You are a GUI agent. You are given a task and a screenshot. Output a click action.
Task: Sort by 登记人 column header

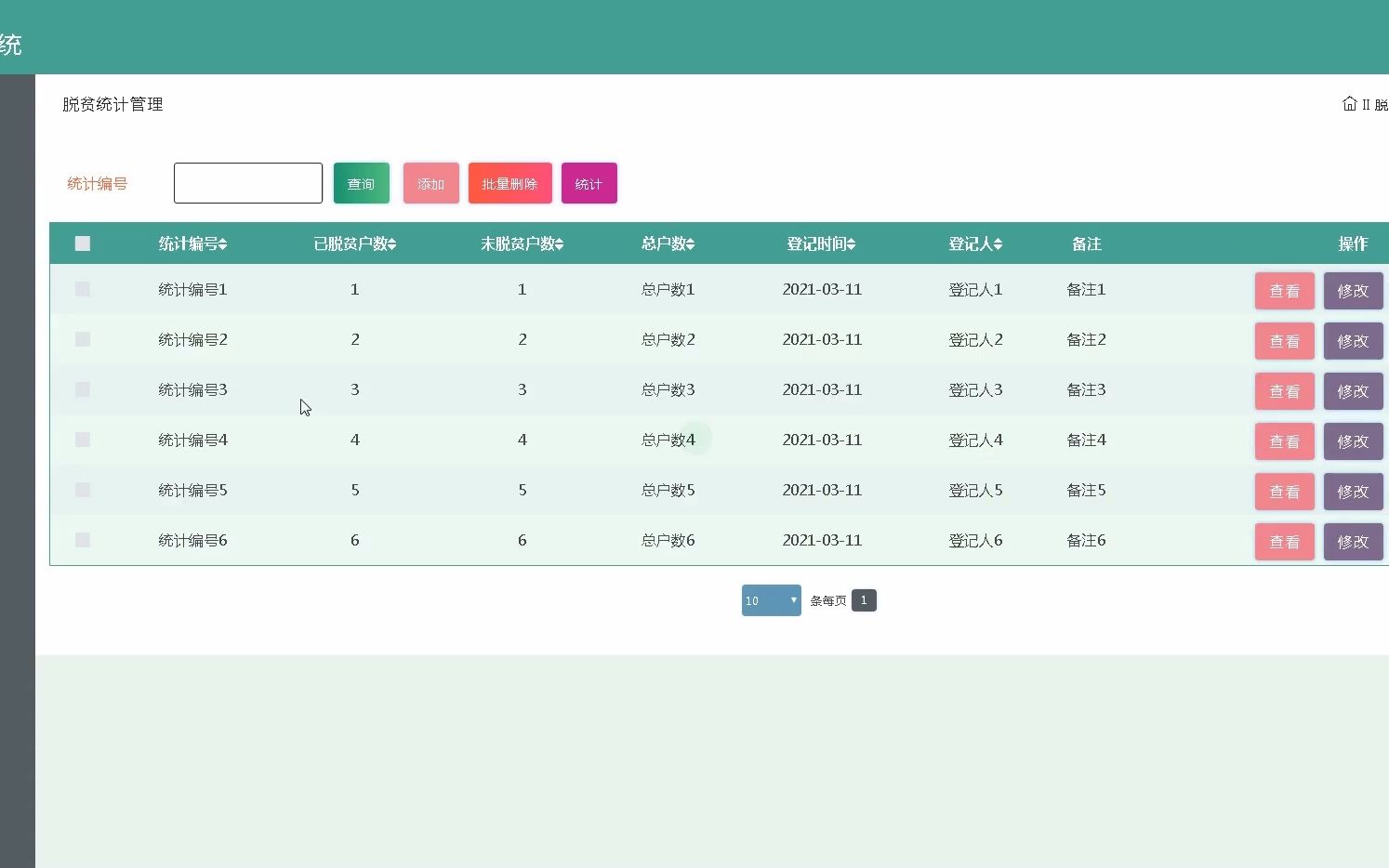[975, 243]
